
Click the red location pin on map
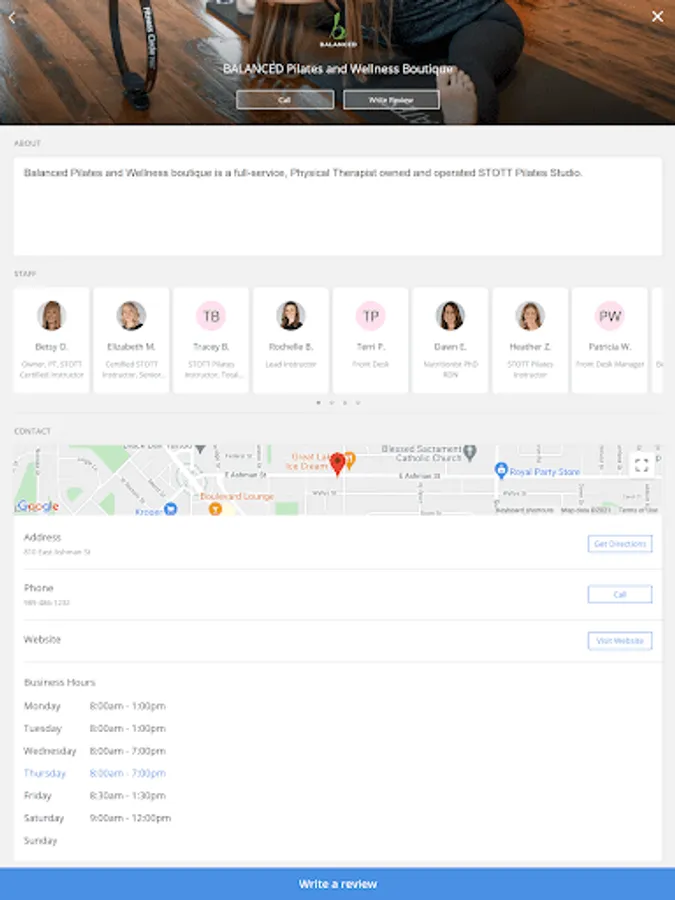click(x=338, y=464)
